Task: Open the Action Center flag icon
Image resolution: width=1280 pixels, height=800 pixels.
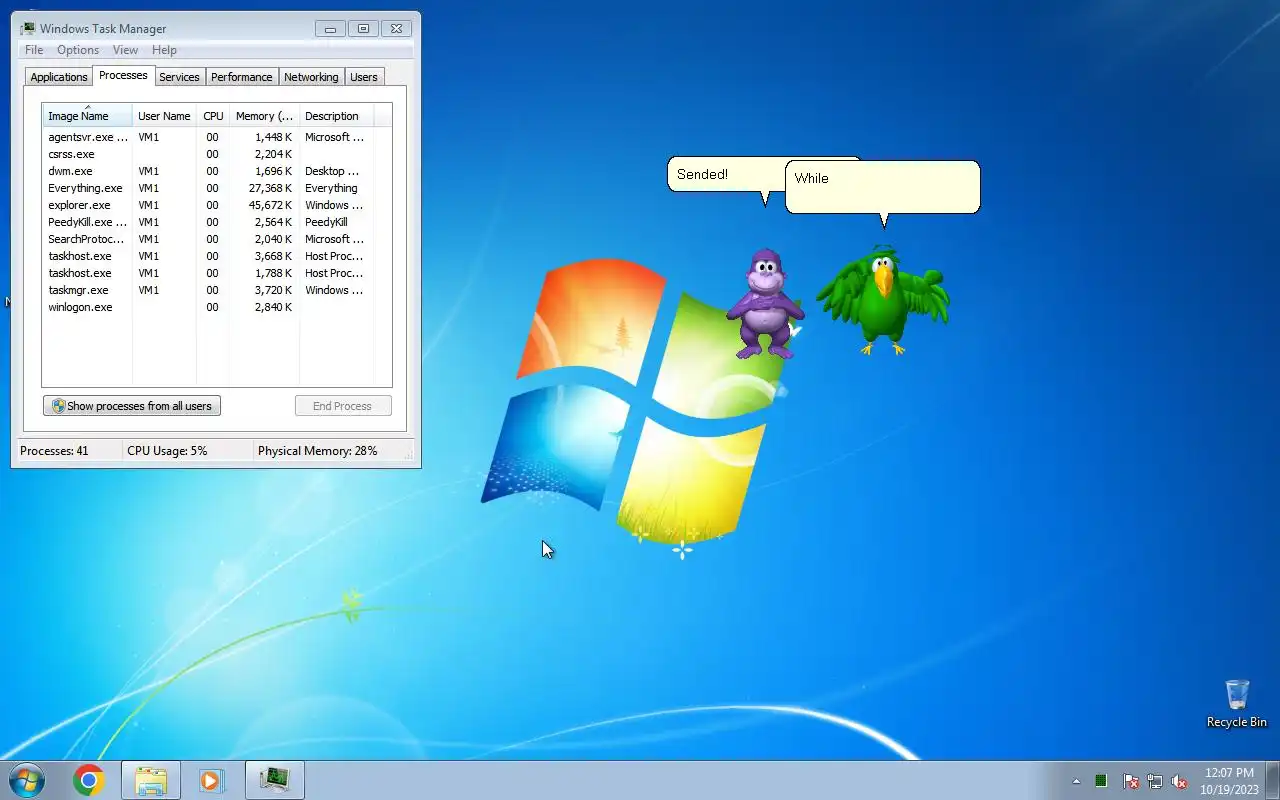Action: [x=1130, y=781]
